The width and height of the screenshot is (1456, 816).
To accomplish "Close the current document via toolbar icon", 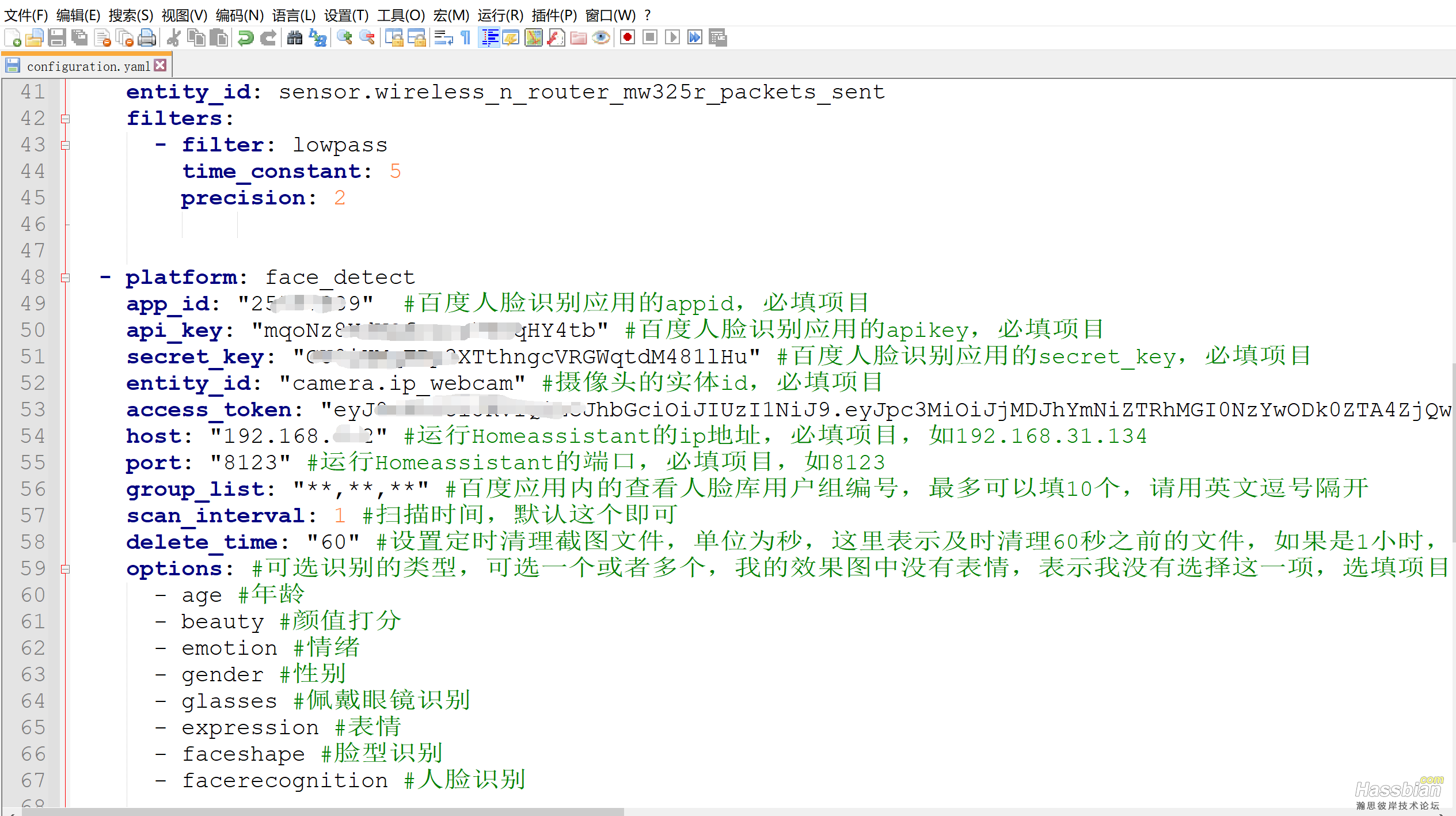I will [x=102, y=38].
